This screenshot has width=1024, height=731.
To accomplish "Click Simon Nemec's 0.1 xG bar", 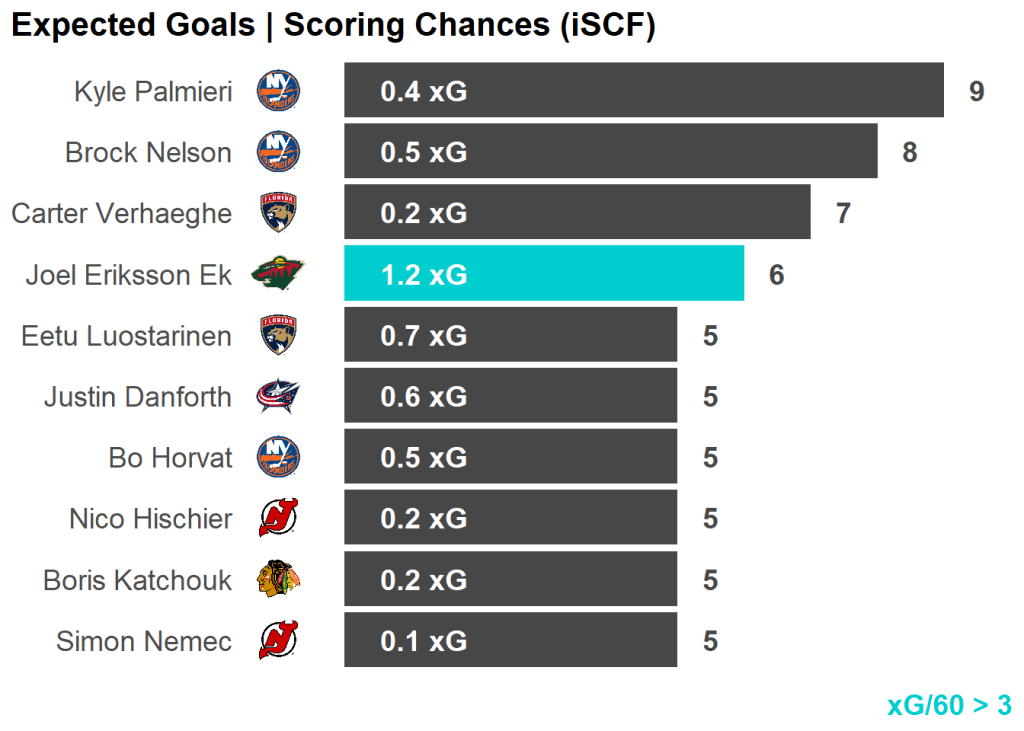I will (510, 641).
